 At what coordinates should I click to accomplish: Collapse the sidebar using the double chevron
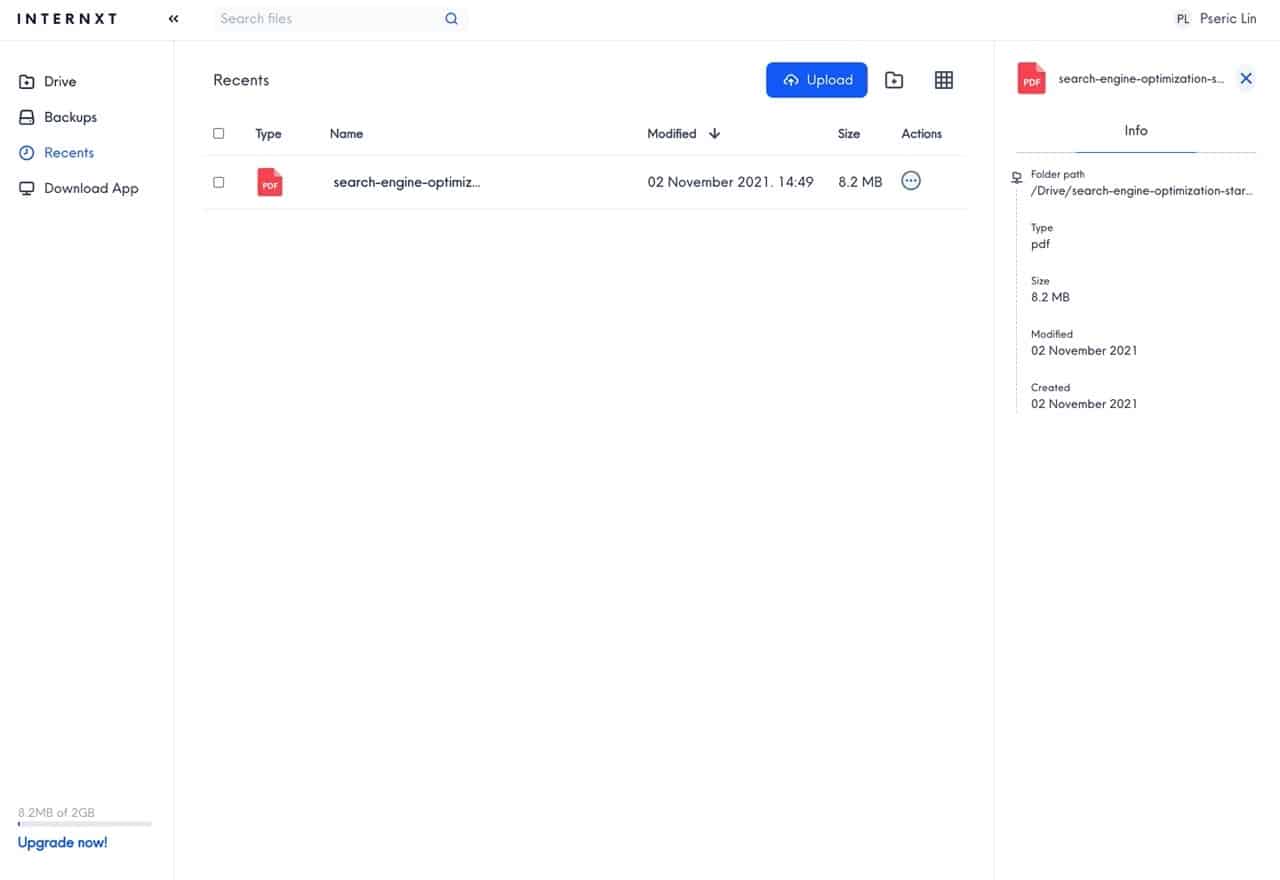tap(172, 18)
